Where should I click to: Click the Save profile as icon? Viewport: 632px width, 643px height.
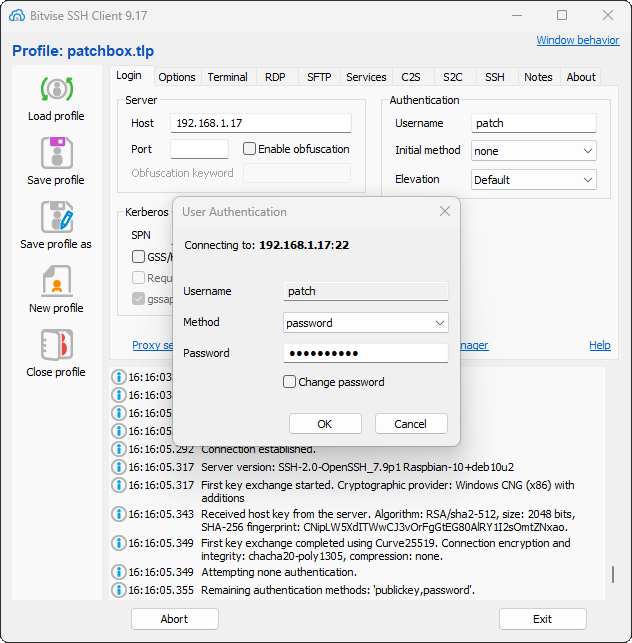pos(57,217)
